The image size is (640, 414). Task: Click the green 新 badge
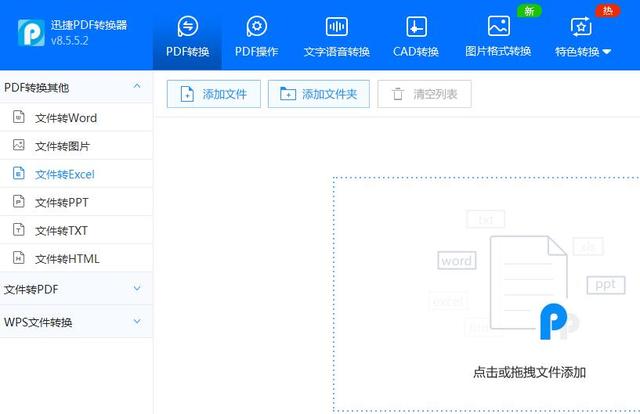529,11
